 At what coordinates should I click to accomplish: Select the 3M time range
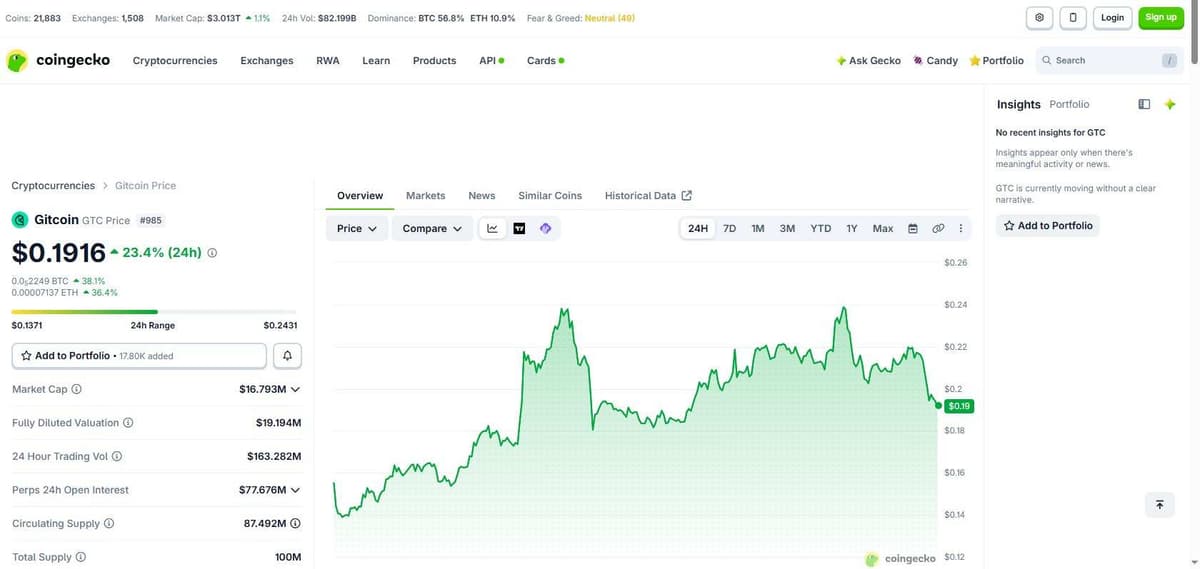coord(787,228)
